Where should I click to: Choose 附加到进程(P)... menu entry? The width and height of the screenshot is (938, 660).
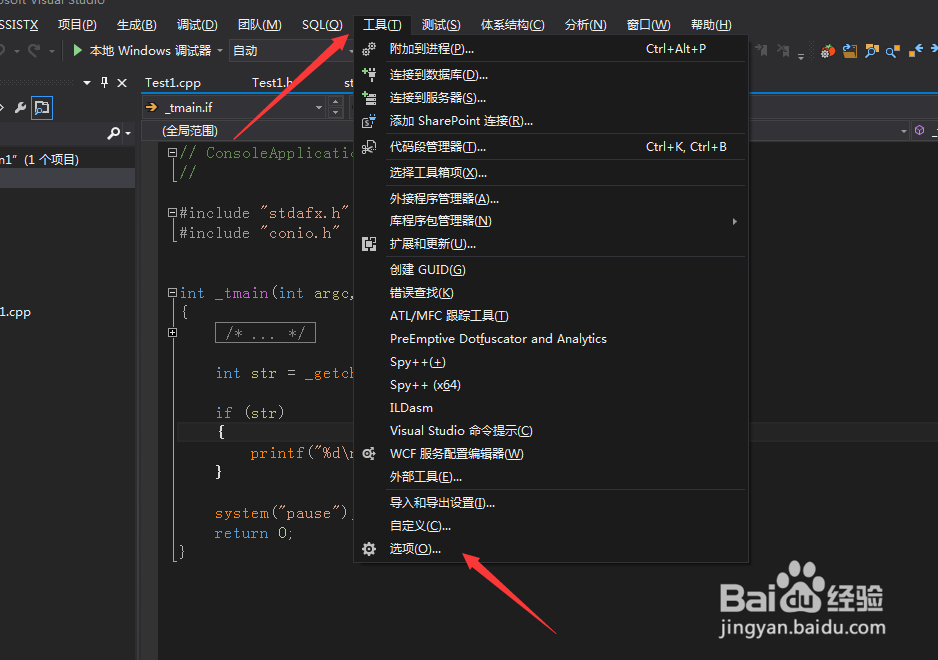tap(551, 49)
